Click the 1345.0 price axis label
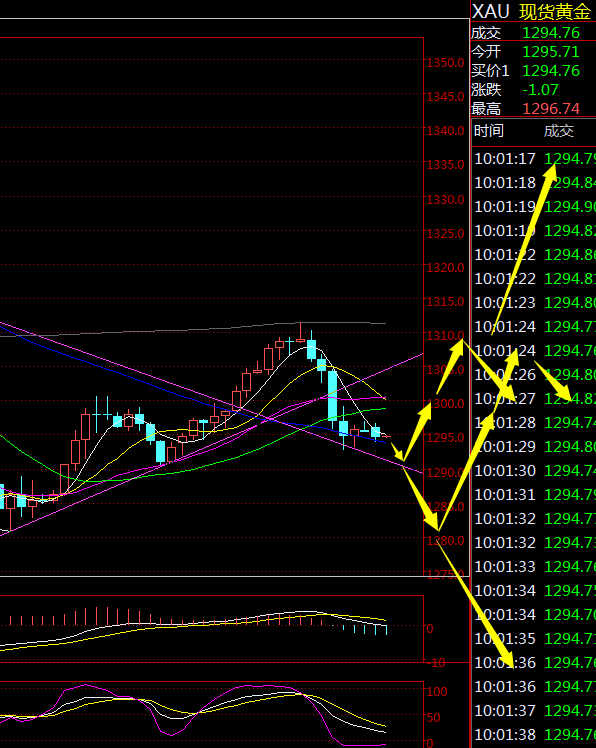The width and height of the screenshot is (596, 748). (x=445, y=97)
